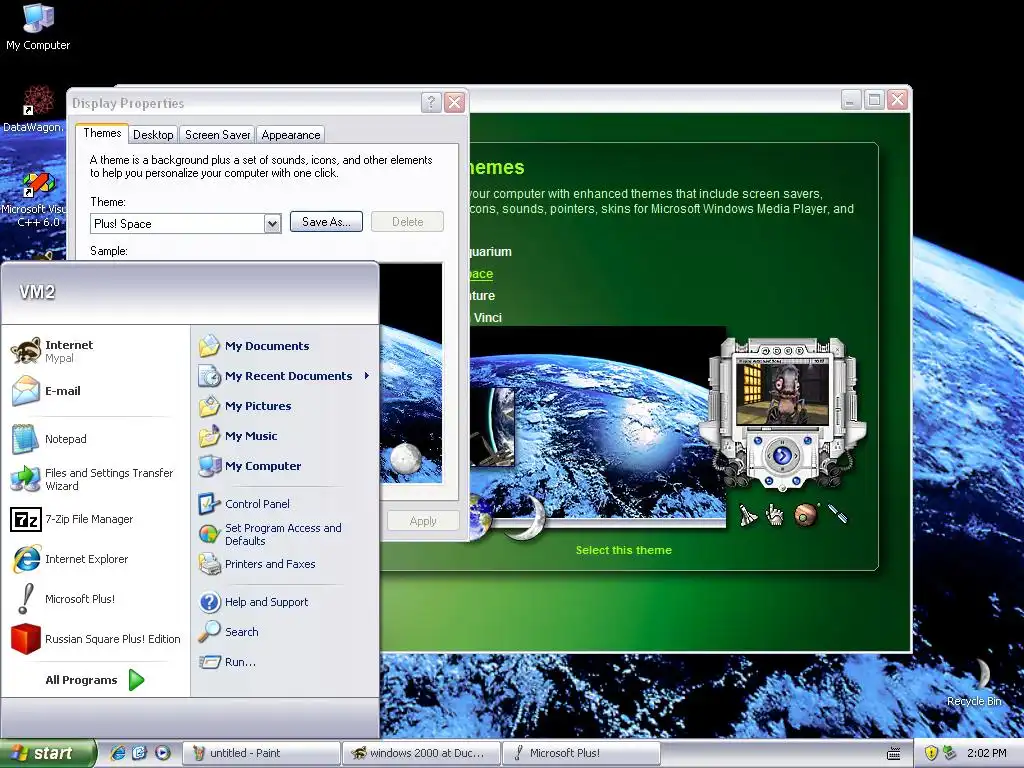1024x768 pixels.
Task: Click the security shield tray icon
Action: pos(931,753)
